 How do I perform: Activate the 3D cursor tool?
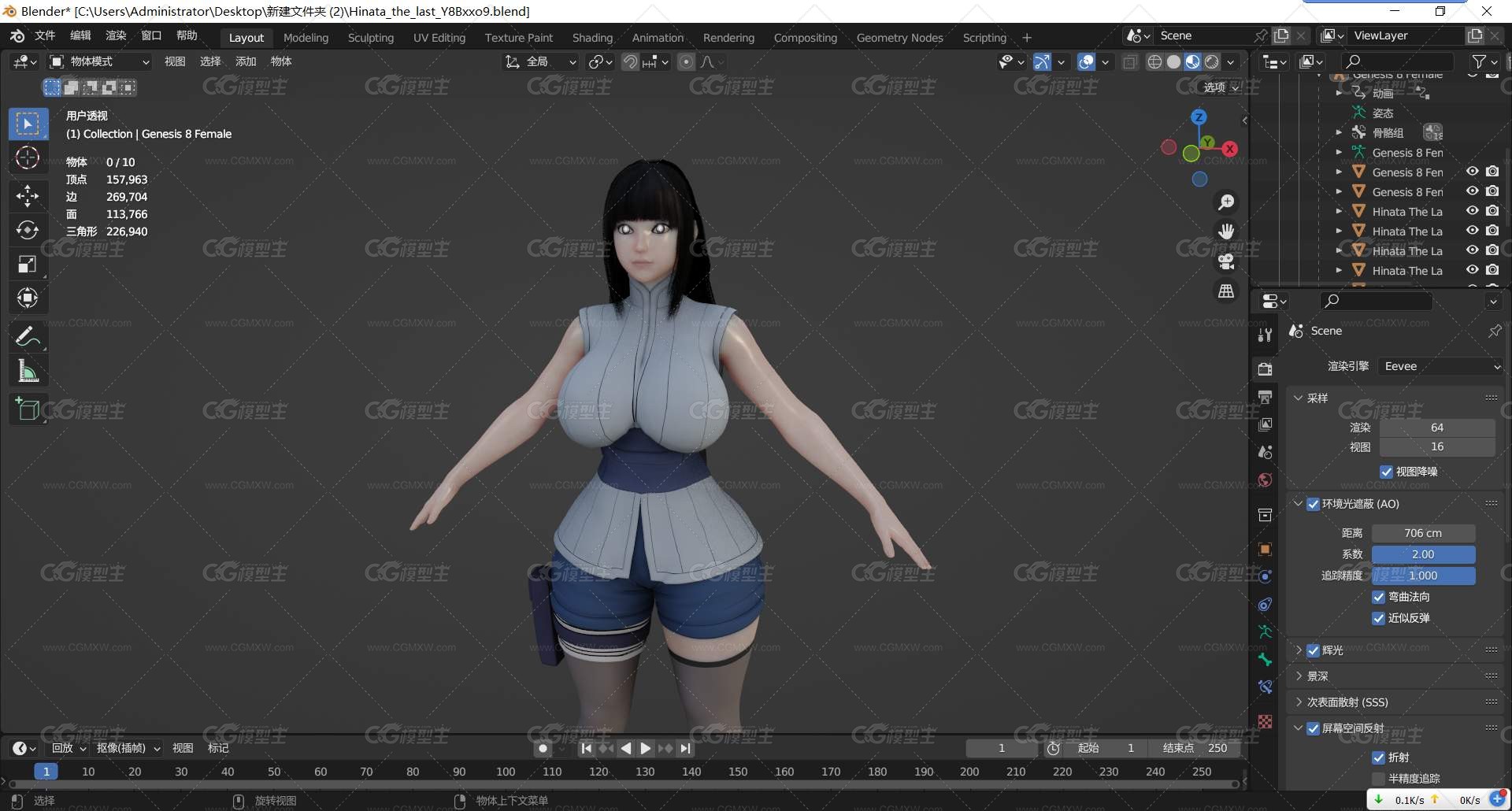(x=28, y=157)
